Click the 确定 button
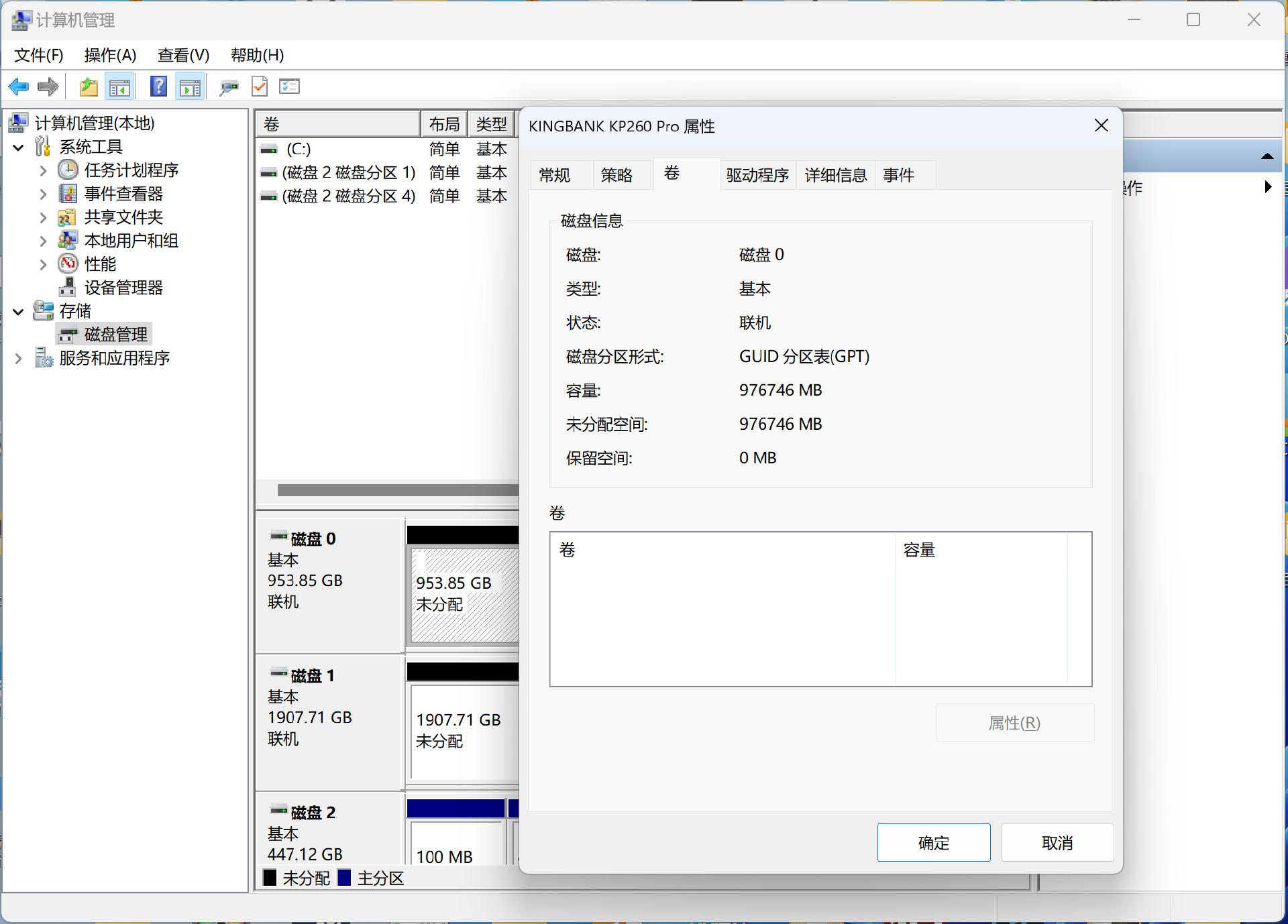The width and height of the screenshot is (1288, 924). 933,842
